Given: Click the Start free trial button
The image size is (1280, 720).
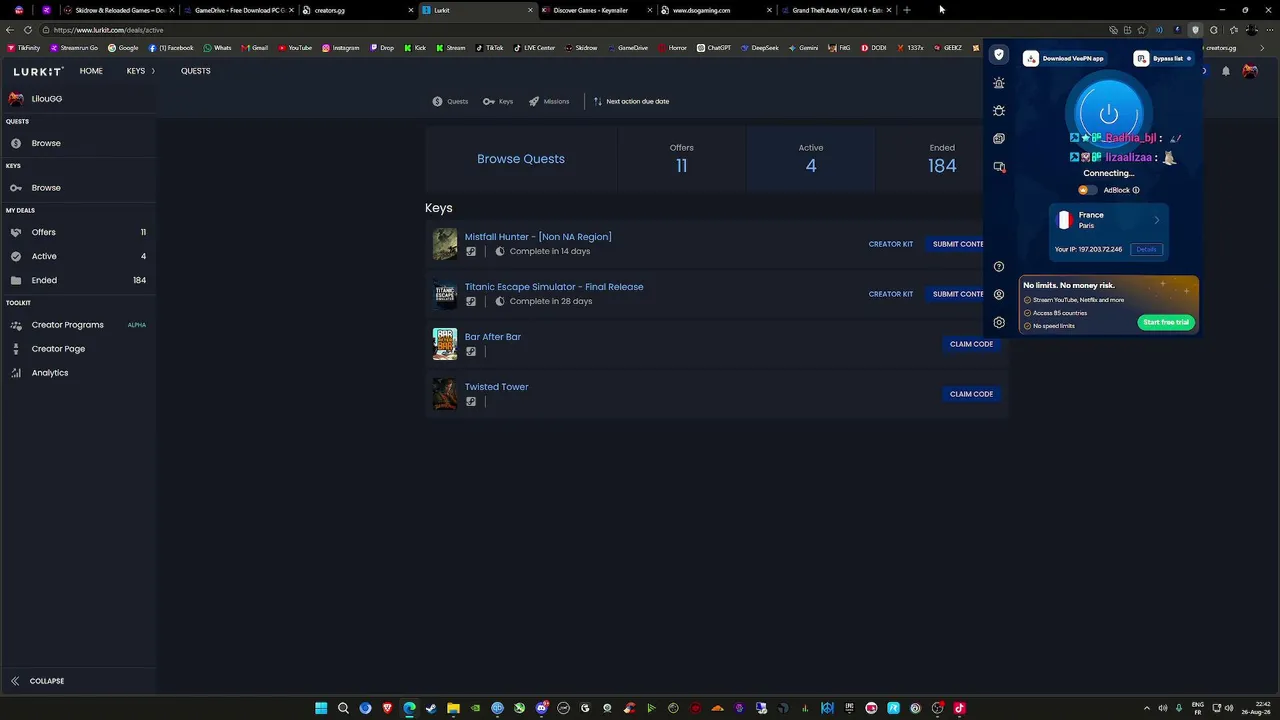Looking at the screenshot, I should click(x=1166, y=322).
